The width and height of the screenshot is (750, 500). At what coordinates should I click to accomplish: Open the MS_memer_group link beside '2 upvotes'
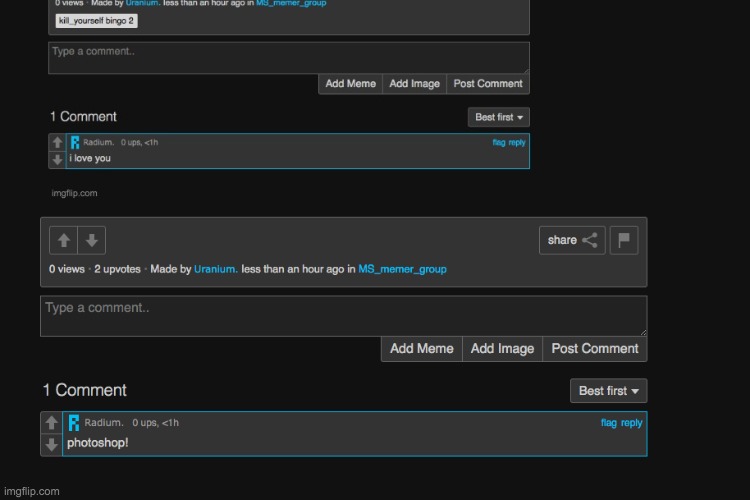click(x=402, y=269)
